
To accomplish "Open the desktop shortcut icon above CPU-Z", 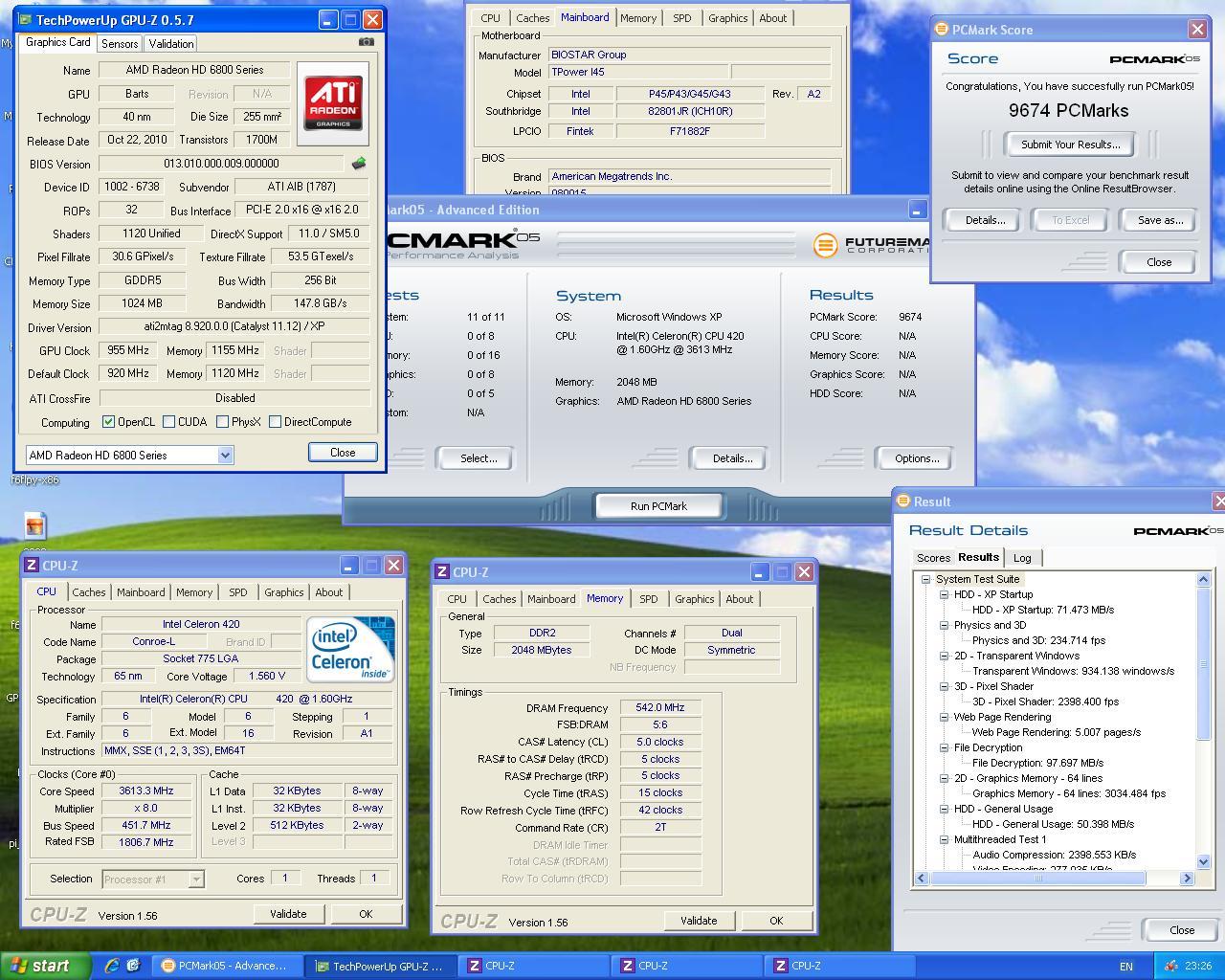I will point(35,525).
